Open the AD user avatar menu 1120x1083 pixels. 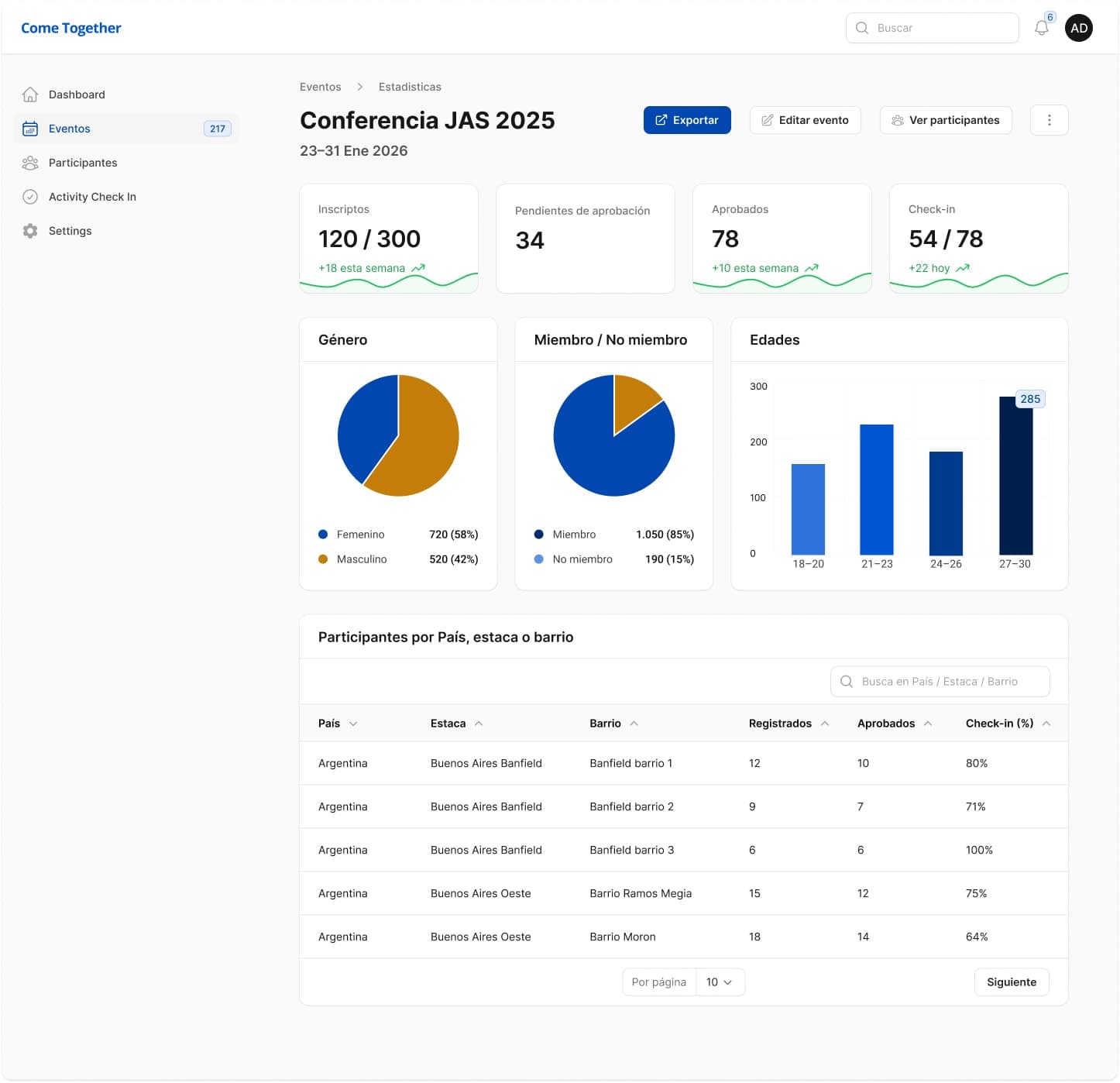coord(1078,28)
